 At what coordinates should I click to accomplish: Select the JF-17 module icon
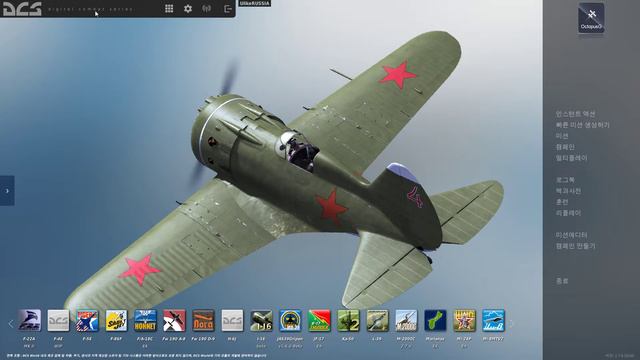319,320
